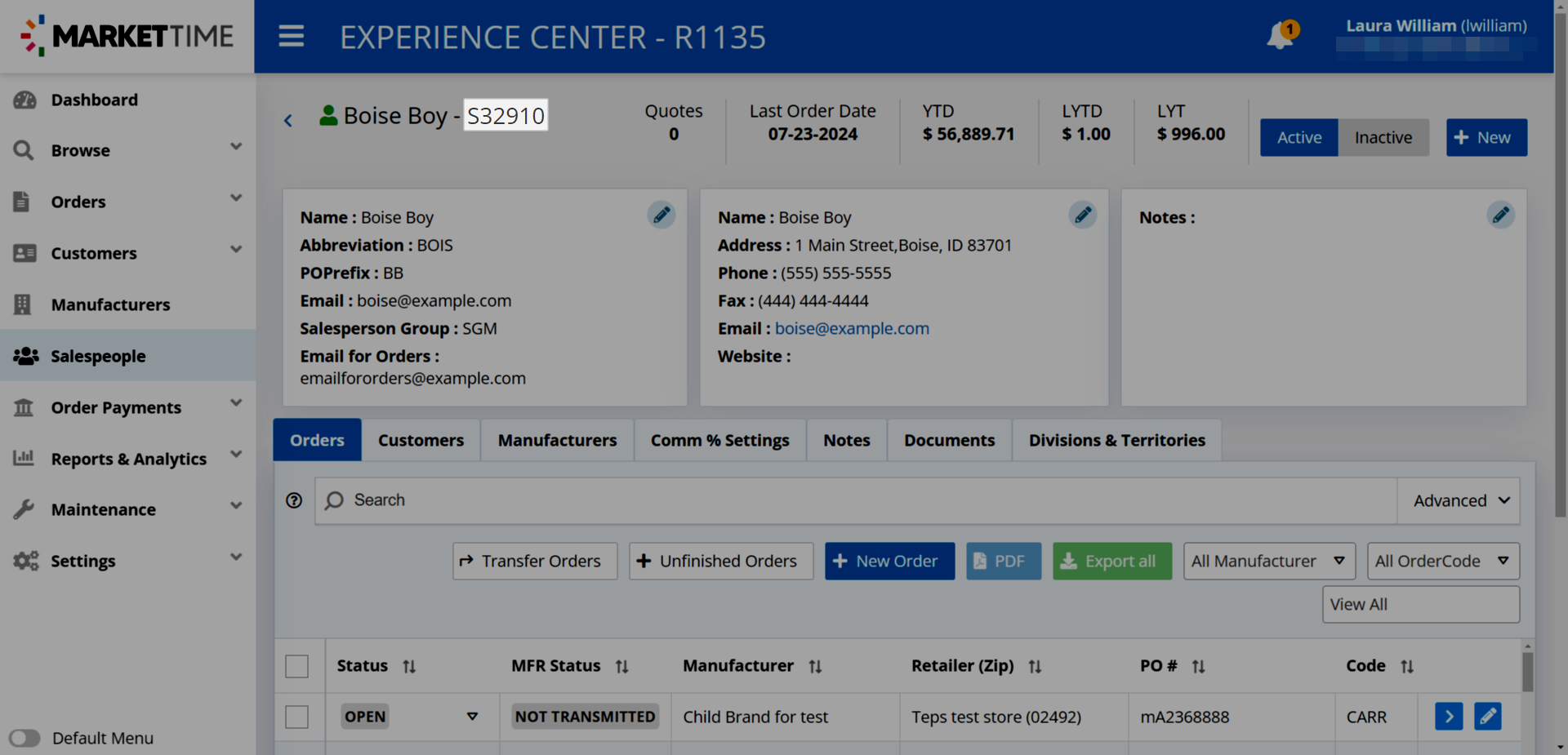The image size is (1568, 755).
Task: Switch to the Notes tab
Action: tap(847, 440)
